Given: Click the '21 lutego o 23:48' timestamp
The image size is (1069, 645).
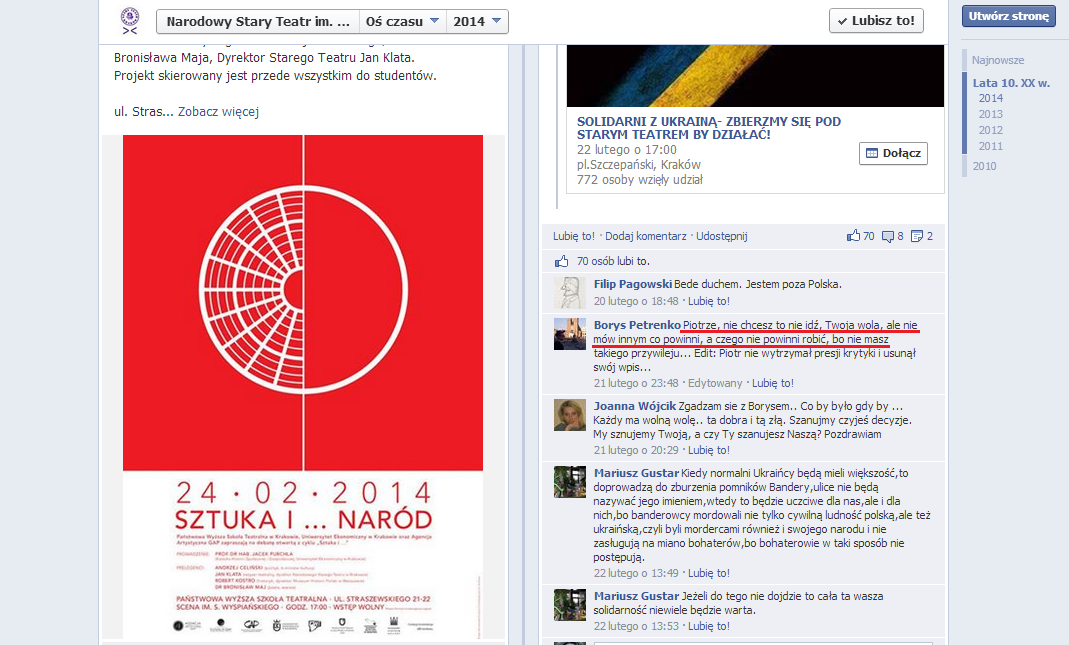Looking at the screenshot, I should point(636,383).
